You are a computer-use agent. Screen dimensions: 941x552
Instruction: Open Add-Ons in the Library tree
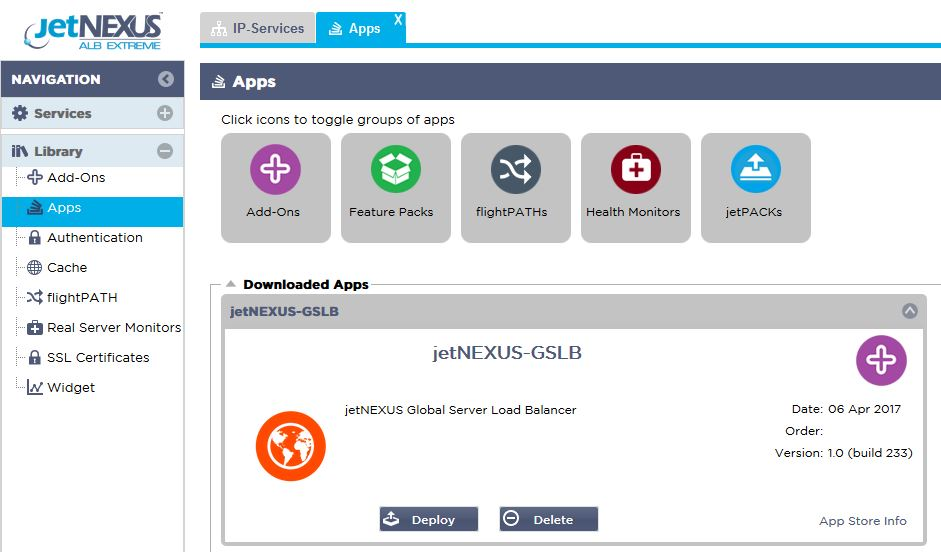click(x=76, y=178)
